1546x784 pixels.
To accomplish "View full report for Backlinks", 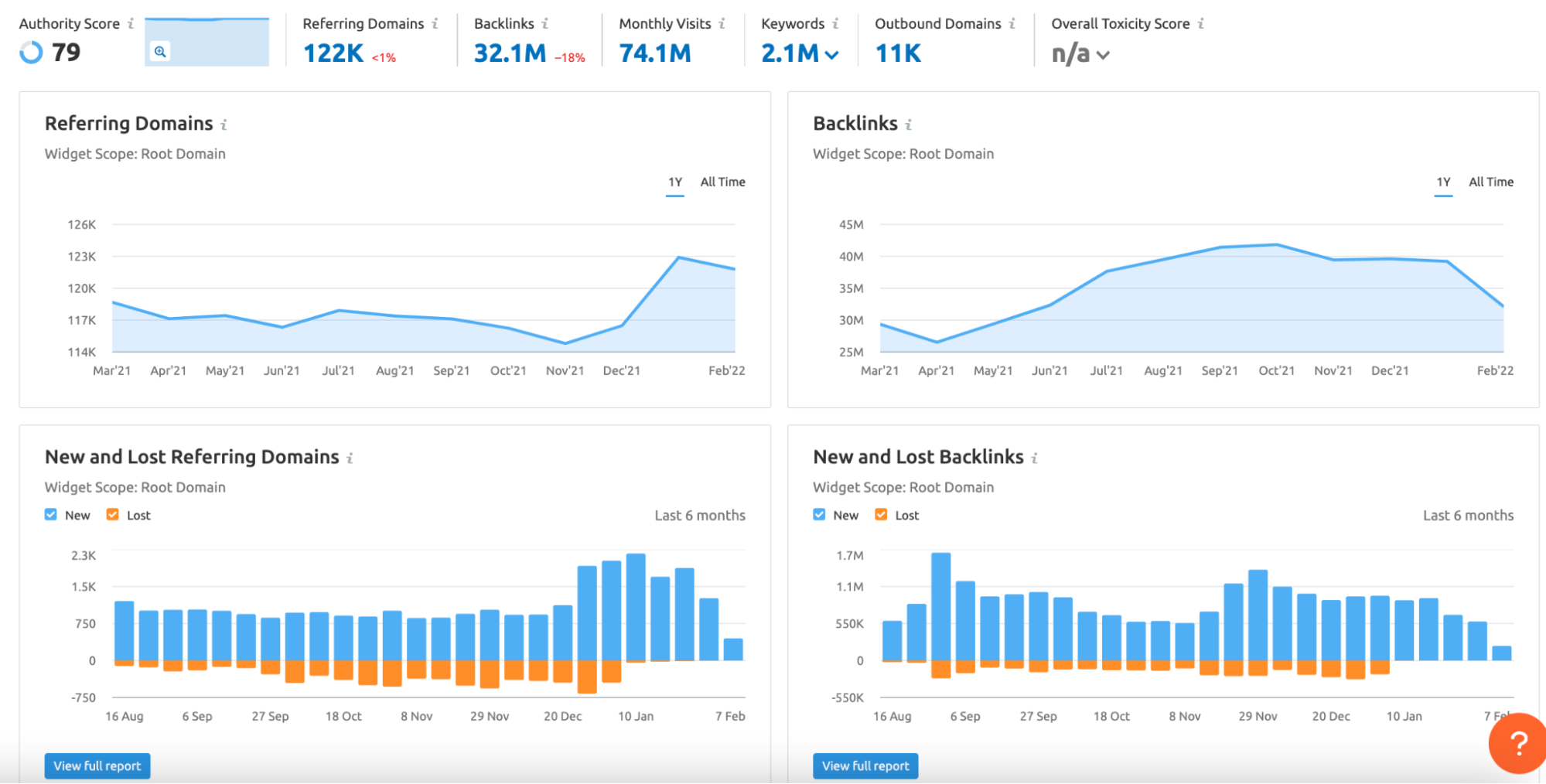I will point(865,766).
